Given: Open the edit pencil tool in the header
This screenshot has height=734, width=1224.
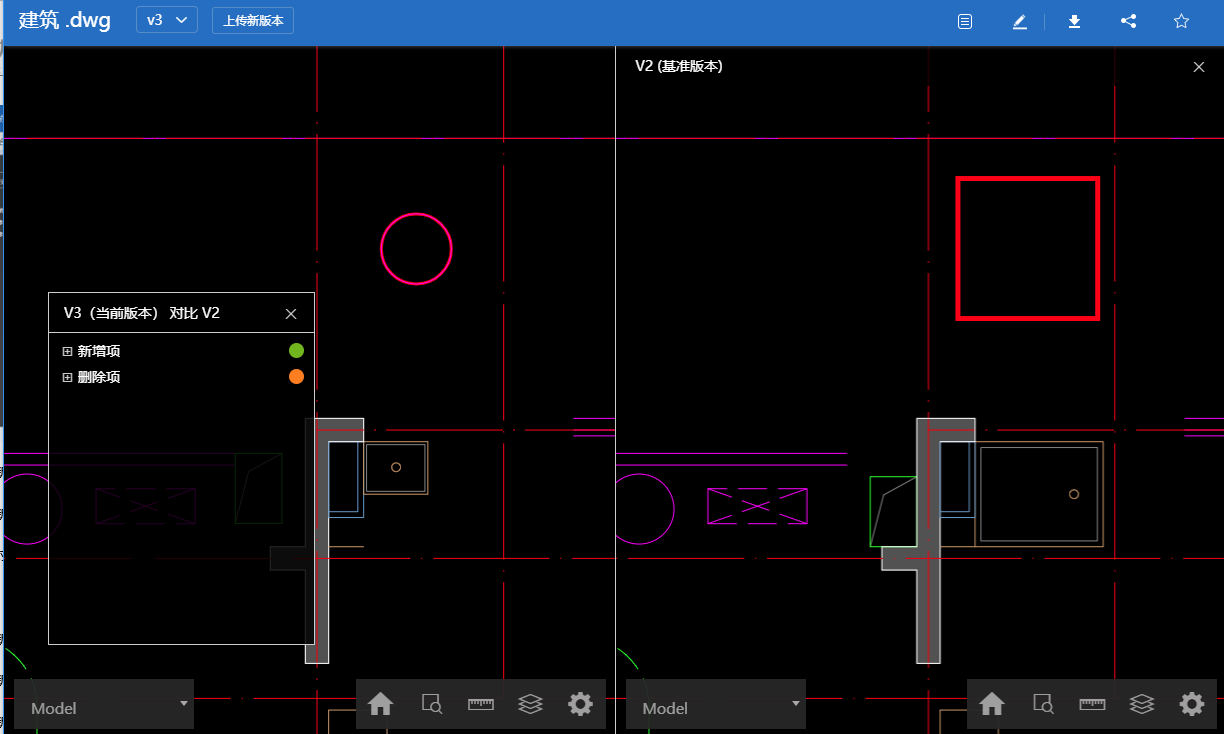Looking at the screenshot, I should point(1019,21).
